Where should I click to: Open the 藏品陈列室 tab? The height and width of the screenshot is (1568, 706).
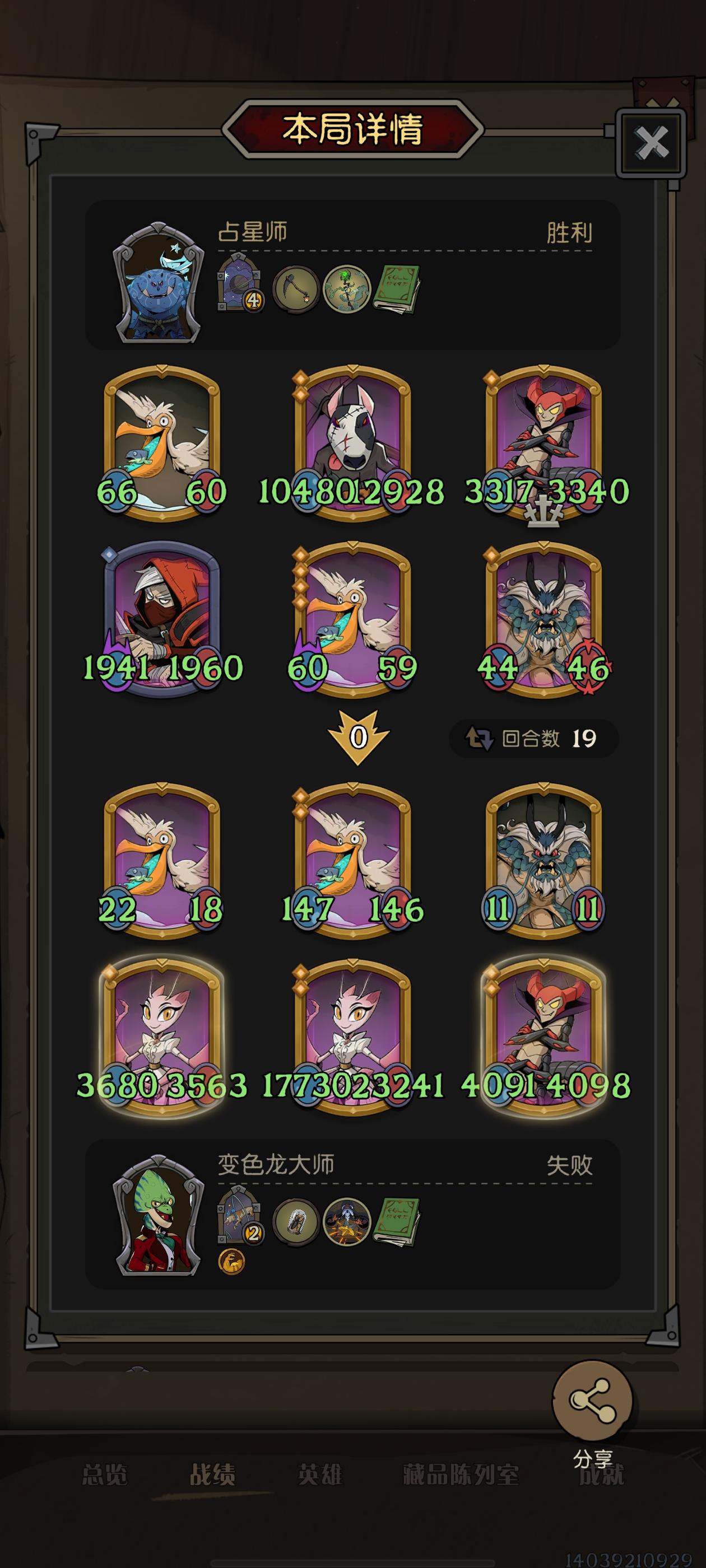coord(461,1475)
